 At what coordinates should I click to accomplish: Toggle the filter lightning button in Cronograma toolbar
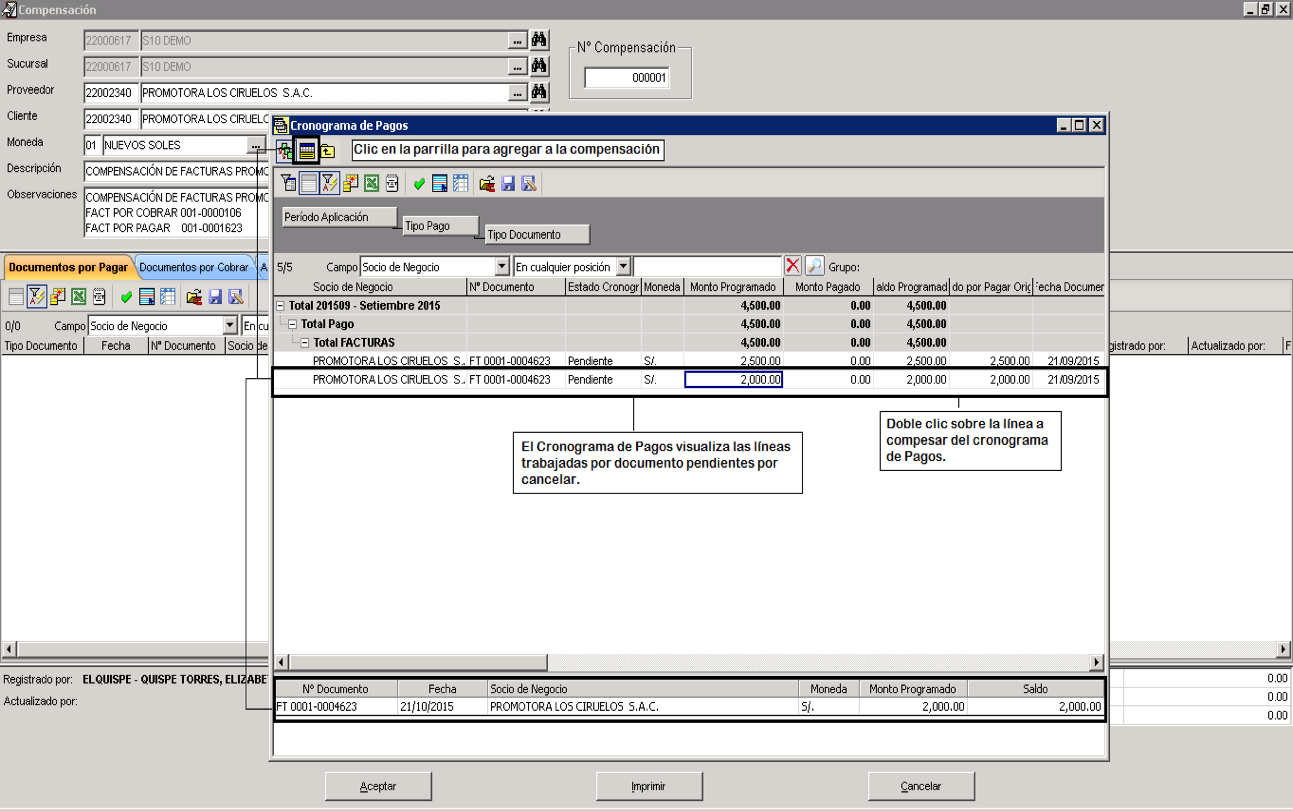point(329,183)
